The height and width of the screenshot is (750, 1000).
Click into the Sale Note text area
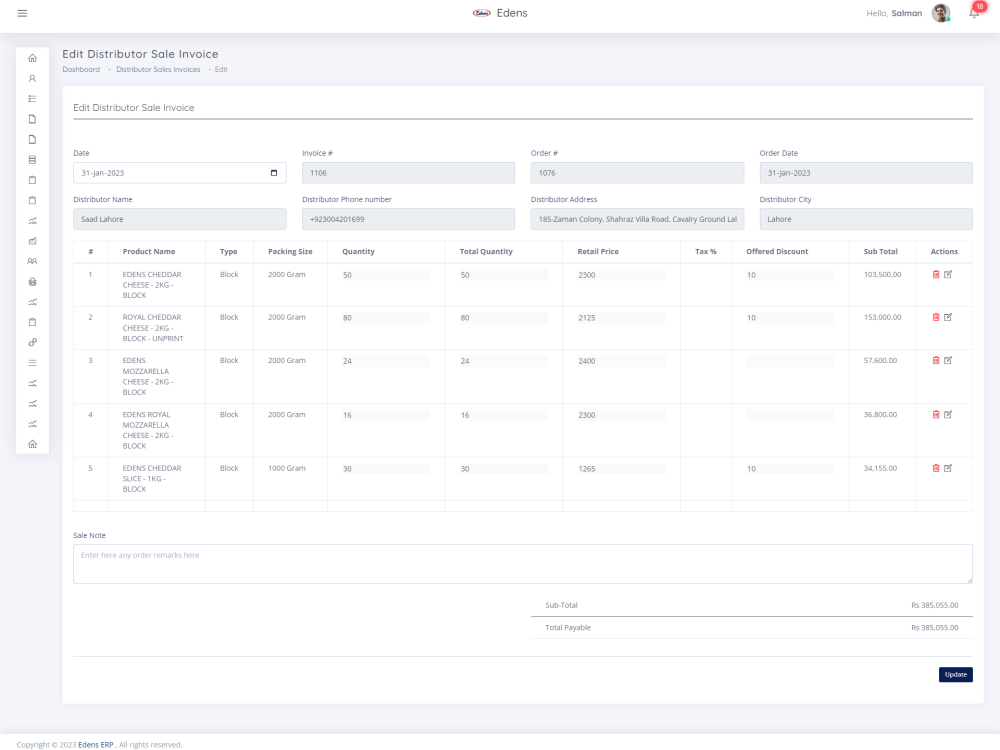[x=522, y=564]
